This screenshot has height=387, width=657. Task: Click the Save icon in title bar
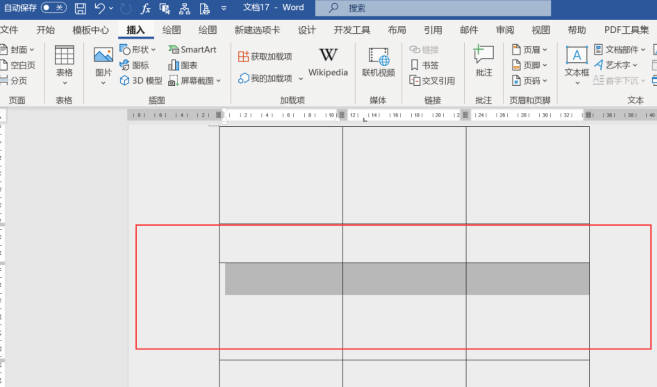pos(80,8)
